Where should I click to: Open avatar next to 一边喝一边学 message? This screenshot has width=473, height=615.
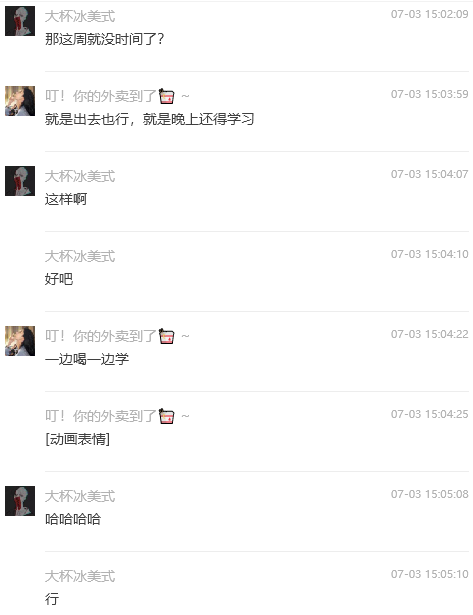(20, 341)
